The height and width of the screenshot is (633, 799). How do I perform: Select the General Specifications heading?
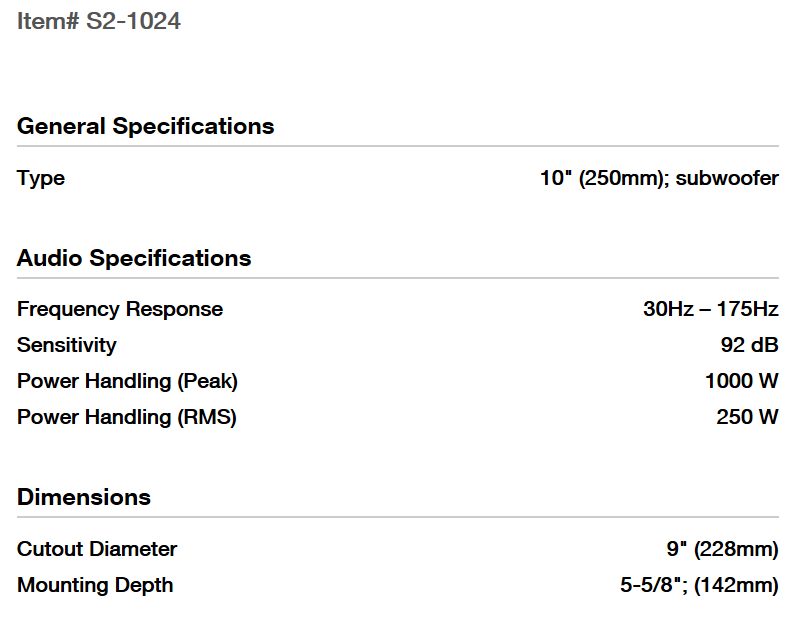coord(145,126)
